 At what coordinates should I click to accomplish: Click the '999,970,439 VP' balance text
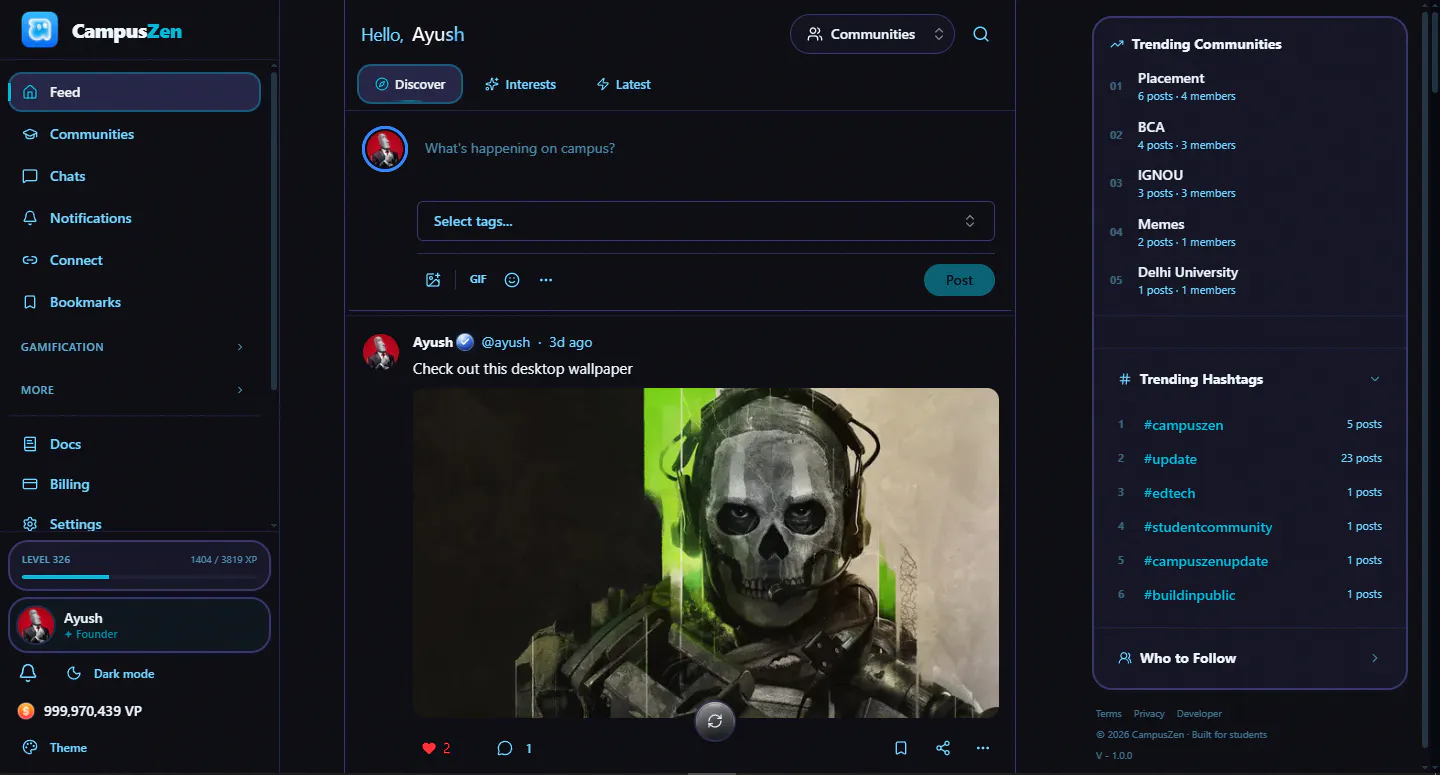93,711
